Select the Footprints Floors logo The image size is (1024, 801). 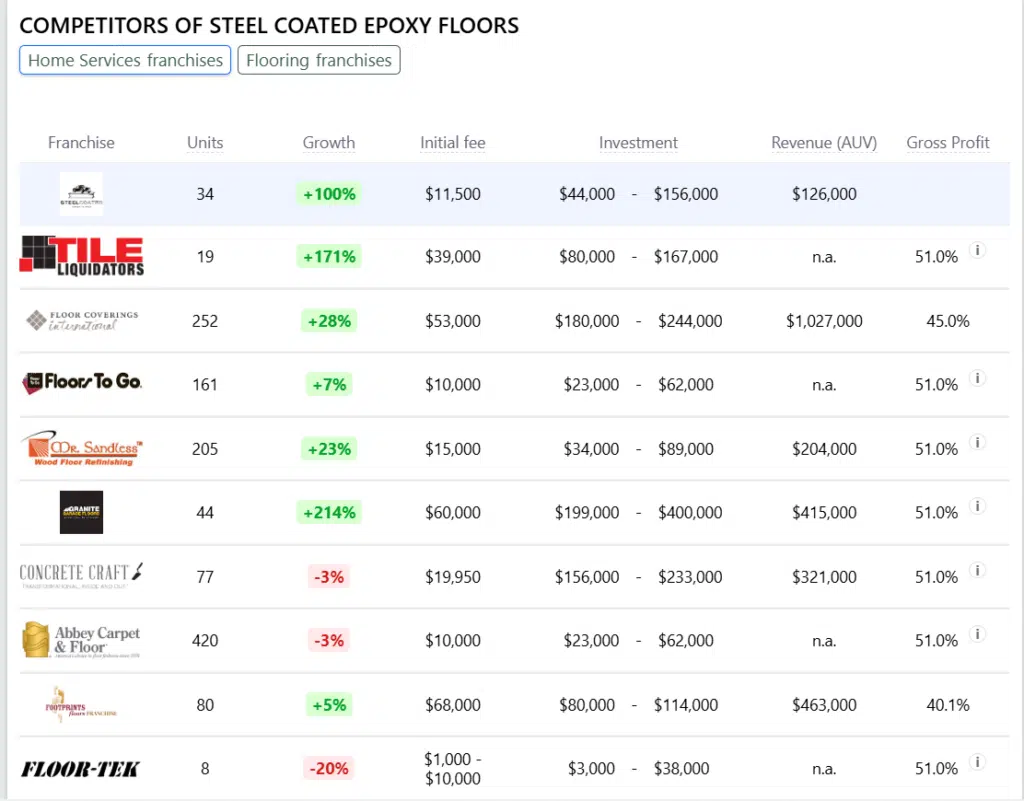point(81,704)
